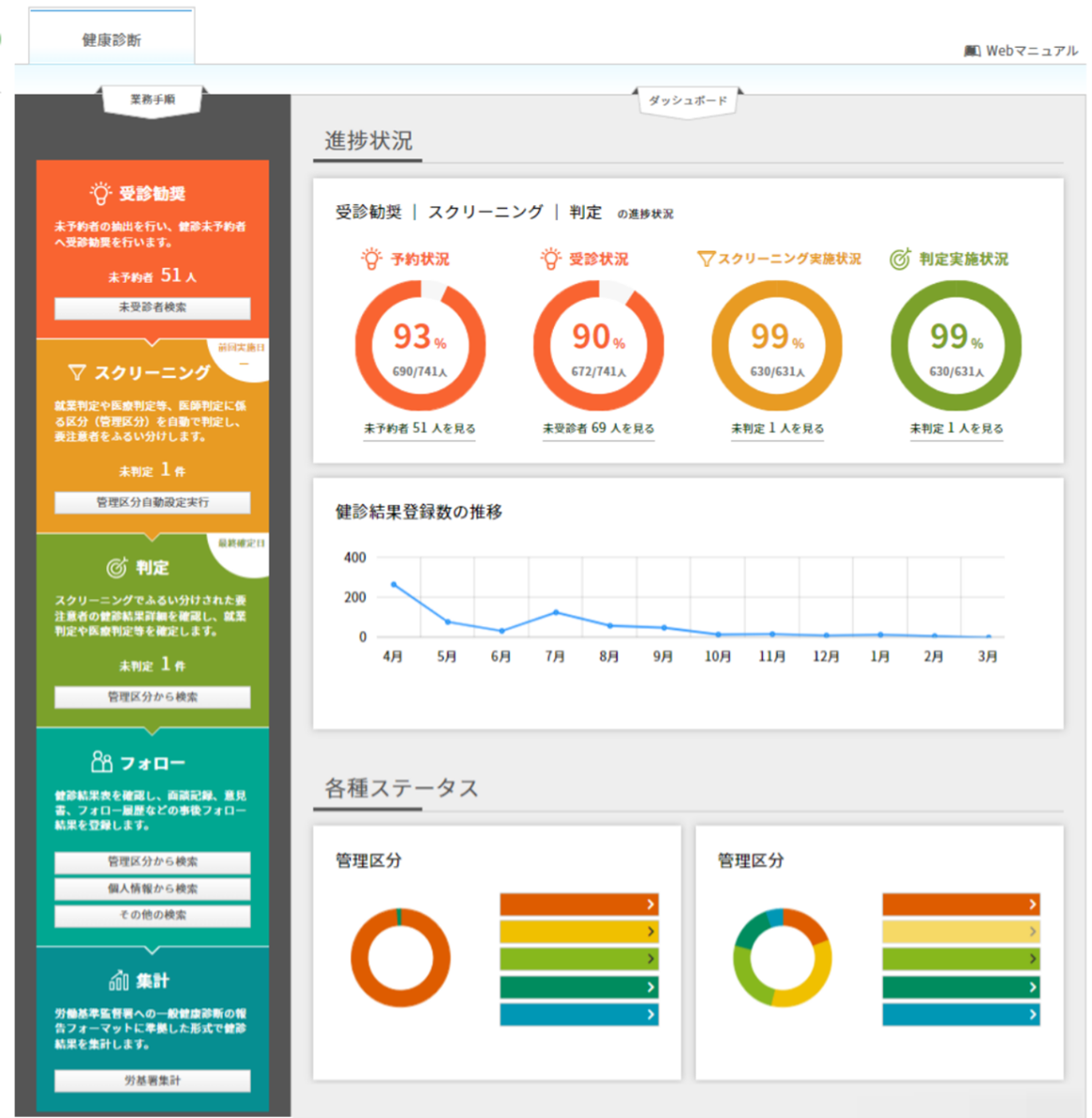The height and width of the screenshot is (1118, 1092).
Task: Click the April data point on line chart
Action: click(394, 585)
